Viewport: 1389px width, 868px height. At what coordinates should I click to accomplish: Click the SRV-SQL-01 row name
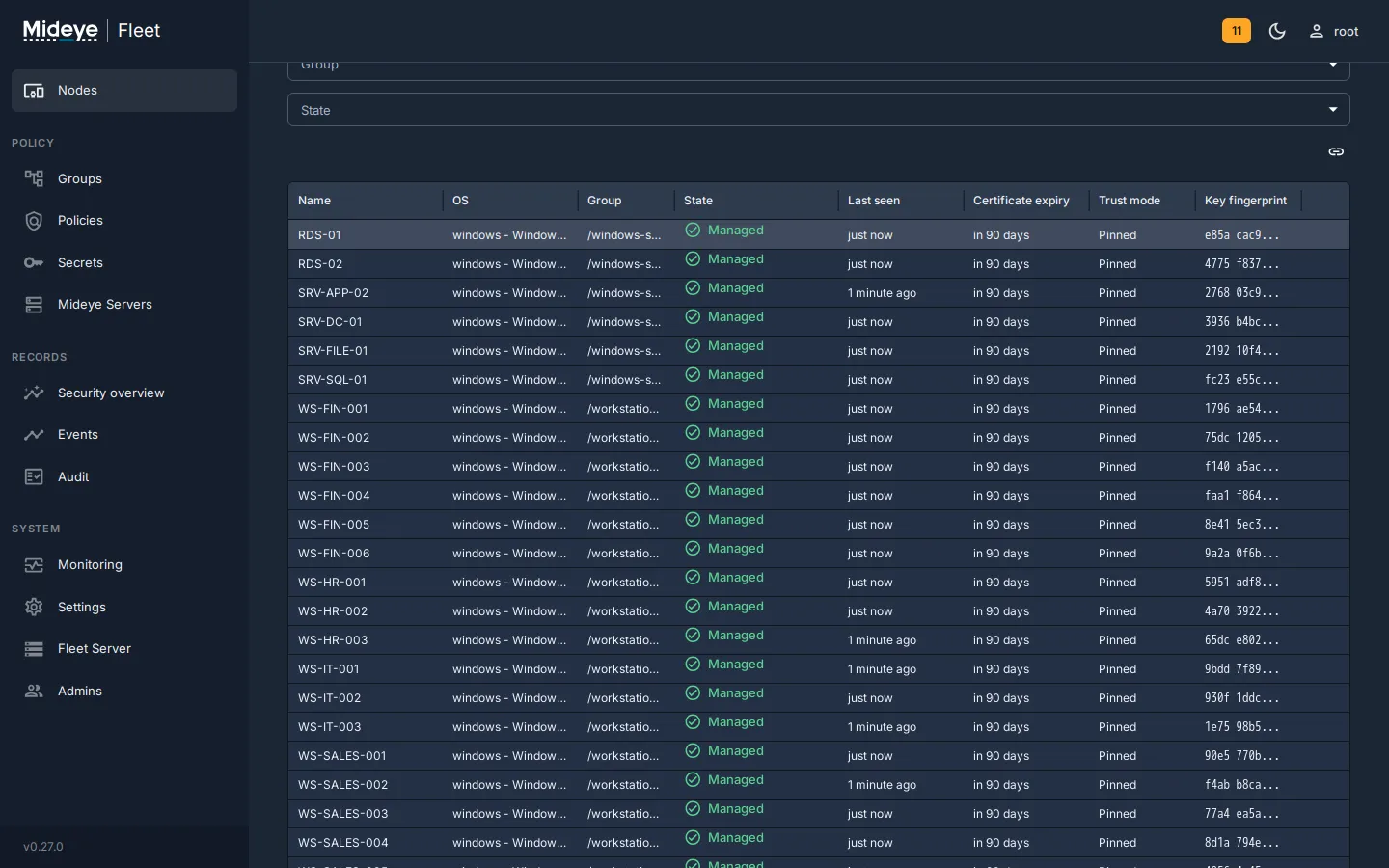point(333,380)
